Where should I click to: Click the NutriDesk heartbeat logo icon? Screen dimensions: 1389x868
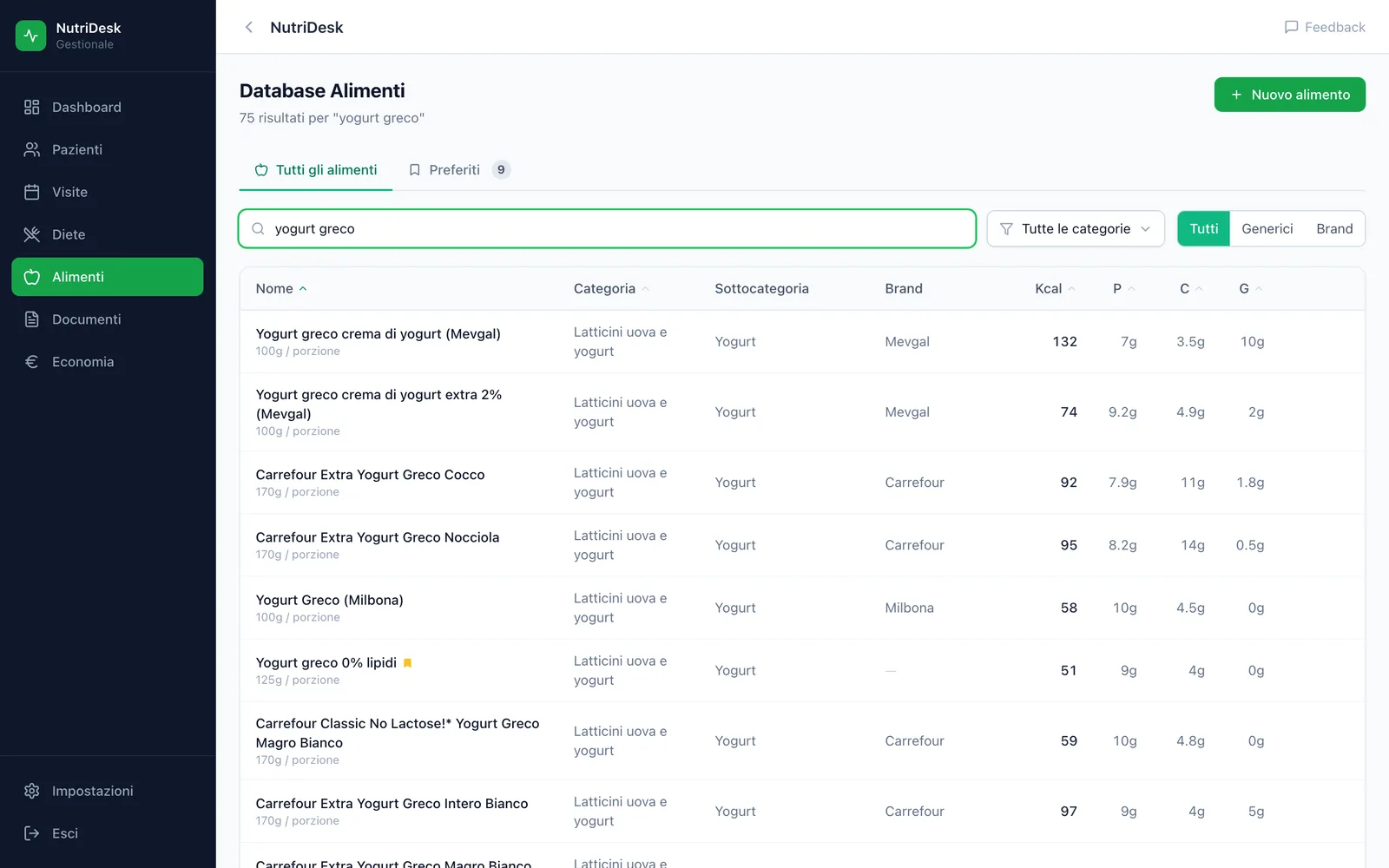pos(31,36)
